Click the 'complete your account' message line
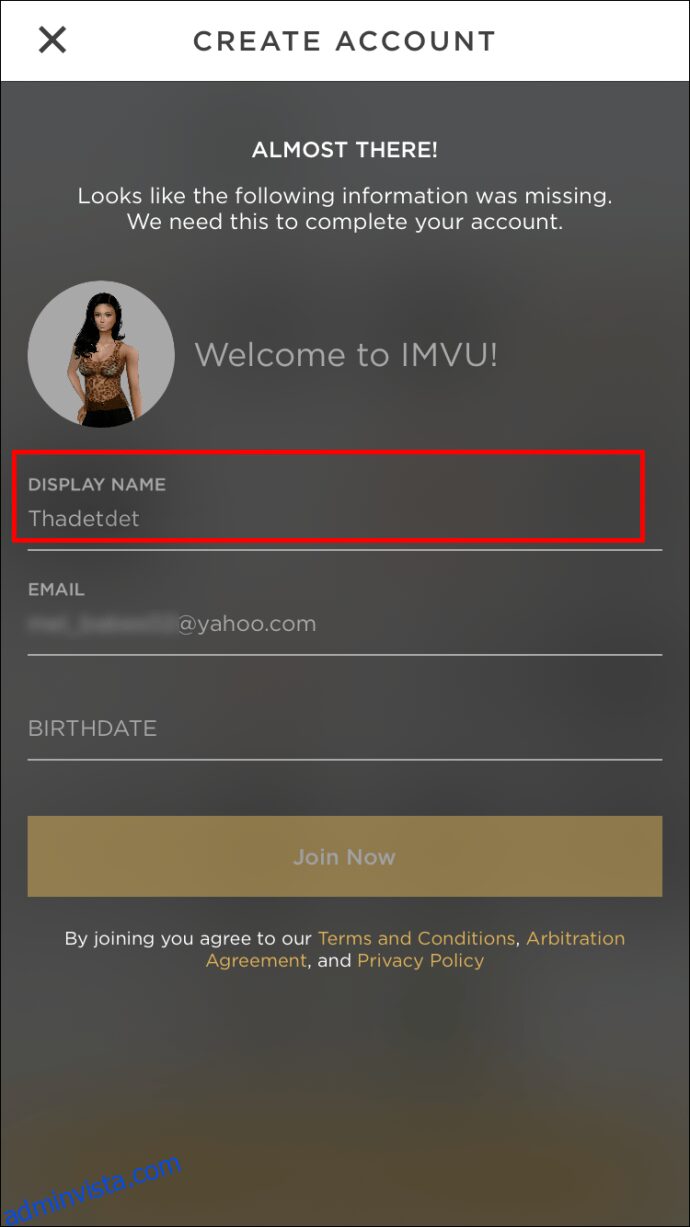 (x=345, y=222)
